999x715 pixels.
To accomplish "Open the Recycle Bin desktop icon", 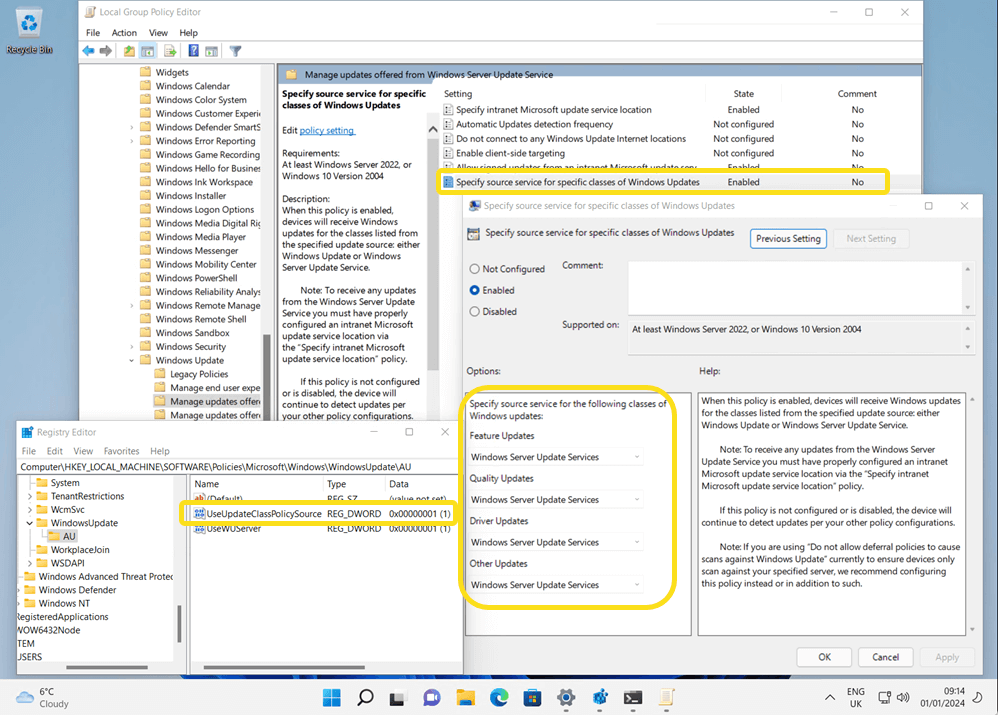I will (29, 31).
